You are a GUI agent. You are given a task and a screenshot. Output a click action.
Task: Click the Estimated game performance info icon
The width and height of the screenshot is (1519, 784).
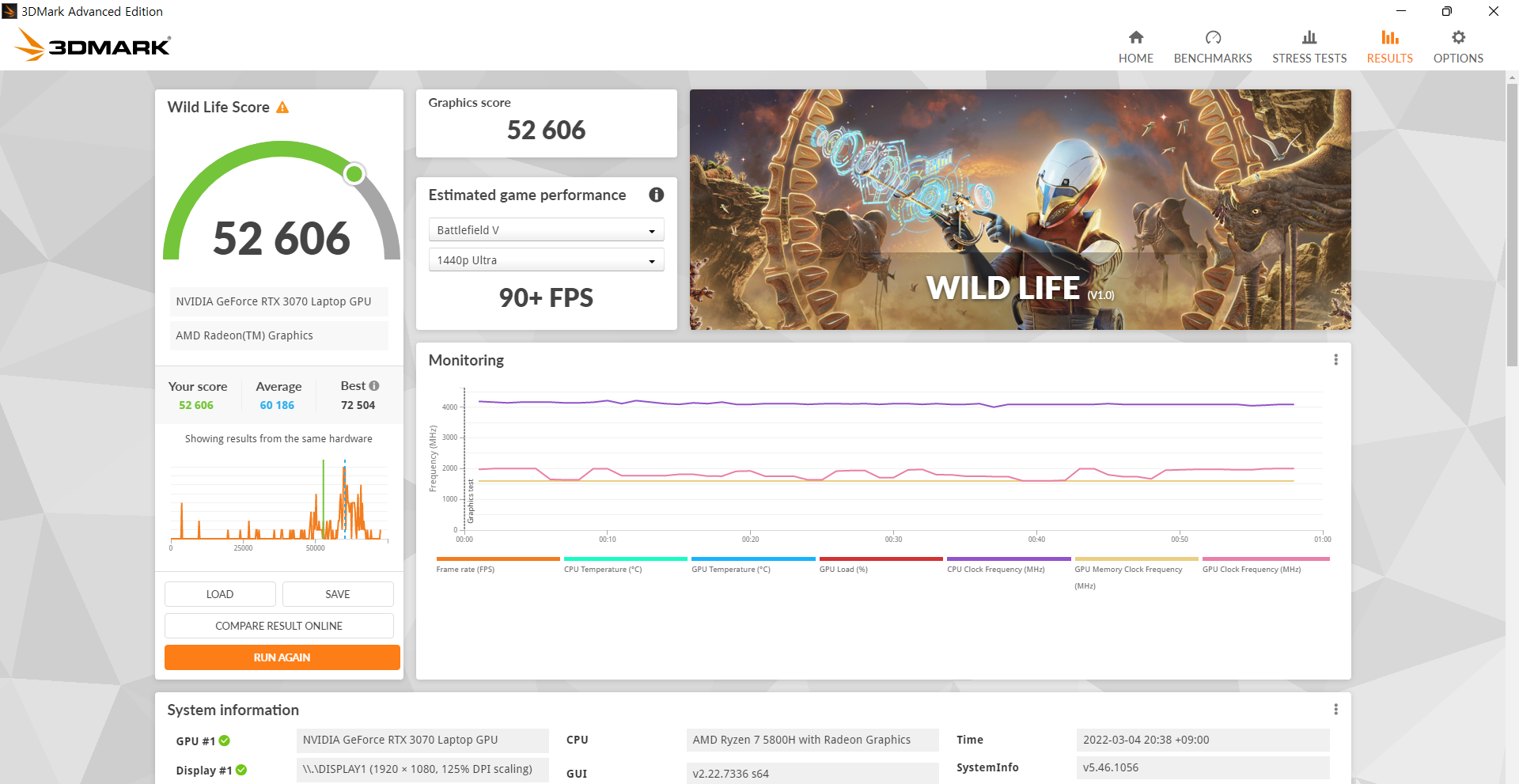pos(656,195)
